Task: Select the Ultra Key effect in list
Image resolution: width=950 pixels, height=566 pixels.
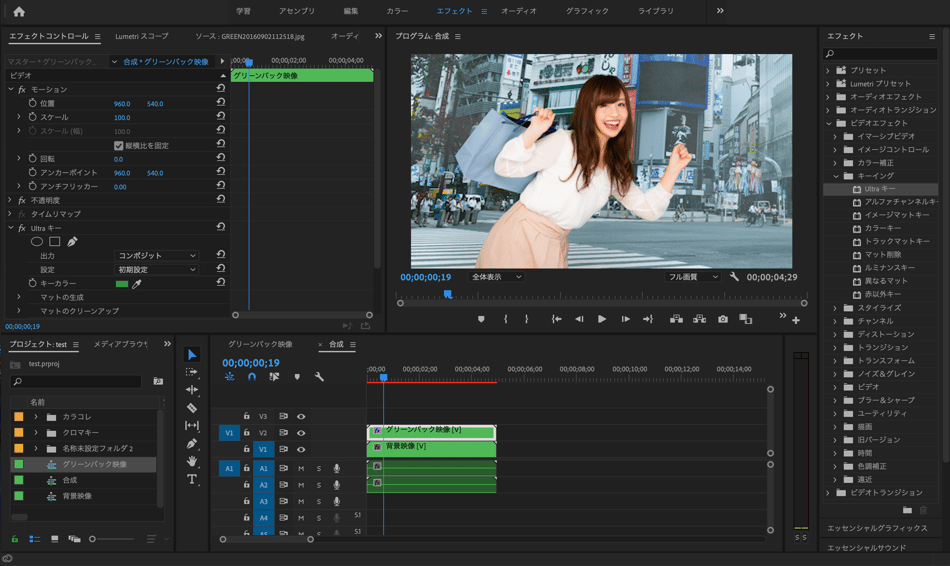Action: tap(880, 189)
